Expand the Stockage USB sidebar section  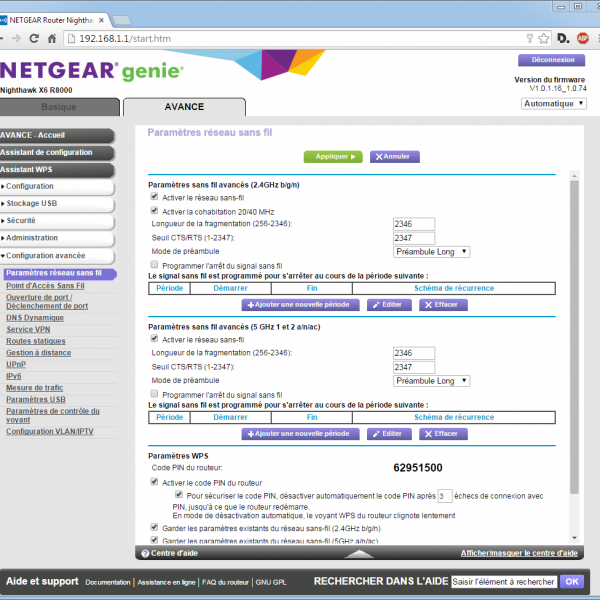pos(57,203)
